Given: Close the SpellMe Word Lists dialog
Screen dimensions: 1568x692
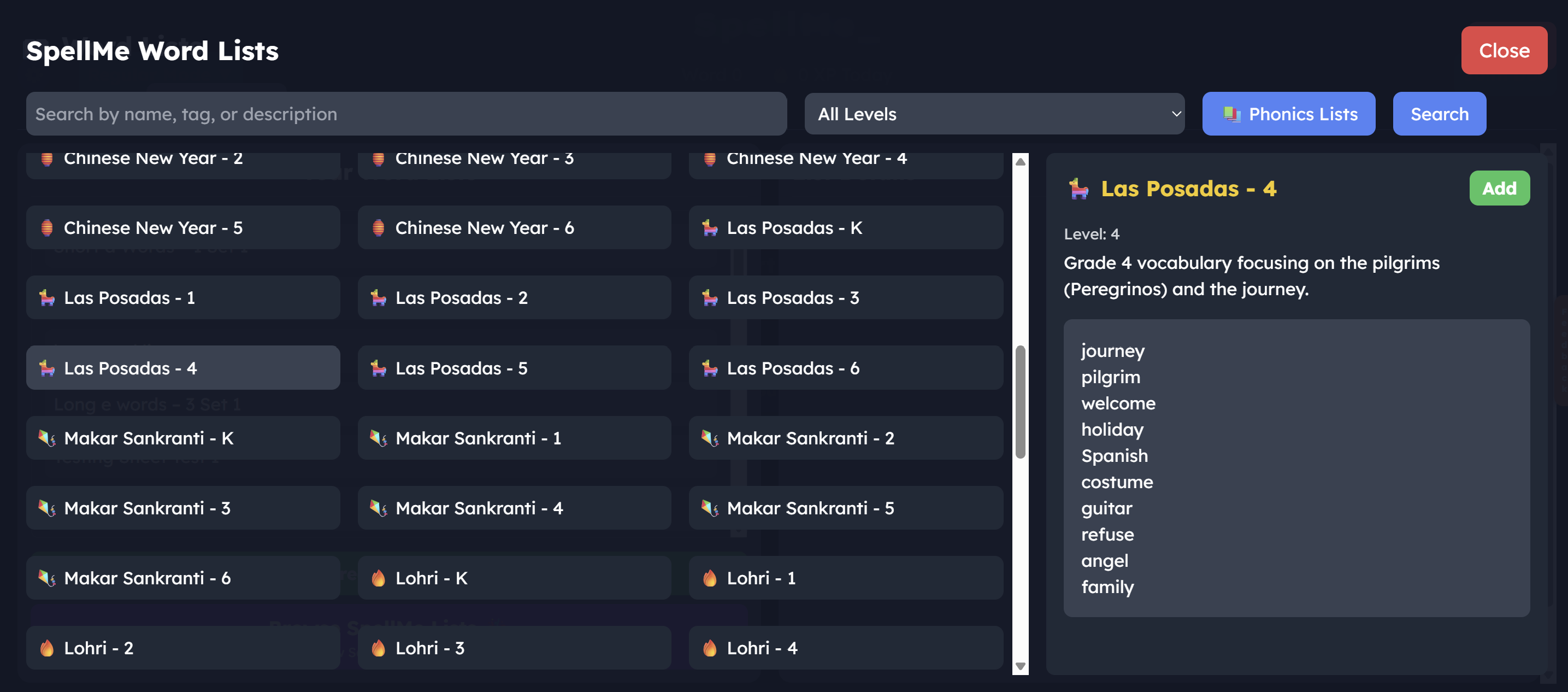Looking at the screenshot, I should coord(1504,50).
